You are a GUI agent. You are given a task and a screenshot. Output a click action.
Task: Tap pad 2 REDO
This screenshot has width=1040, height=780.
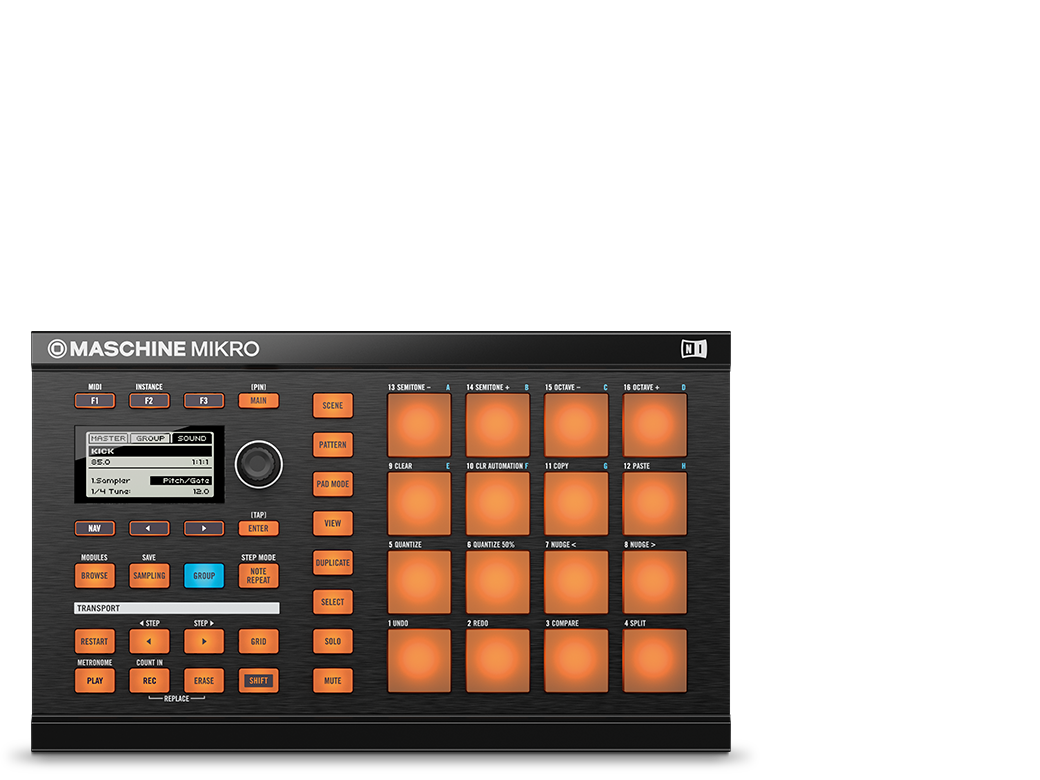(x=497, y=661)
